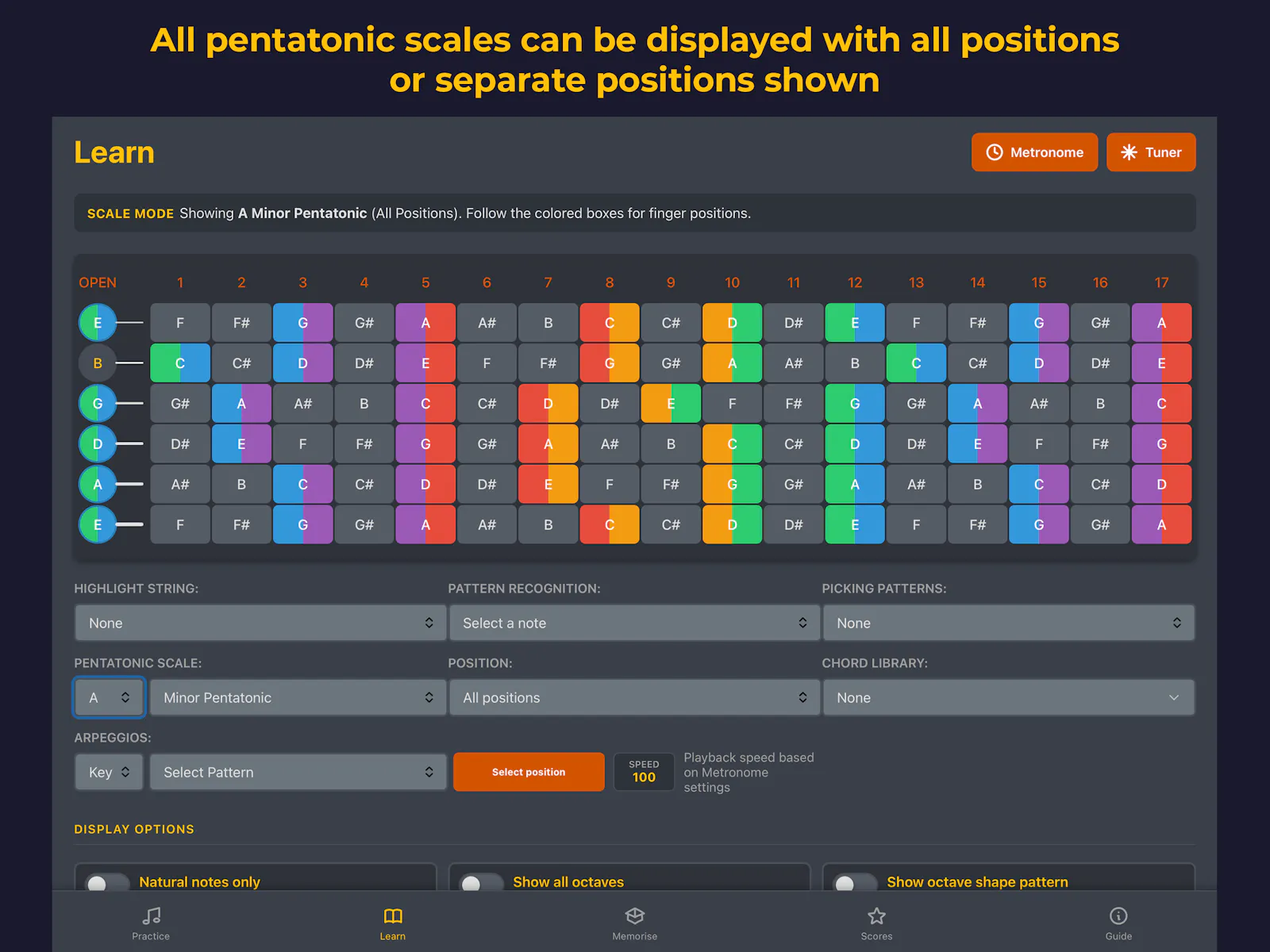Image resolution: width=1270 pixels, height=952 pixels.
Task: Expand the Pattern Recognition note dropdown
Action: (x=634, y=623)
